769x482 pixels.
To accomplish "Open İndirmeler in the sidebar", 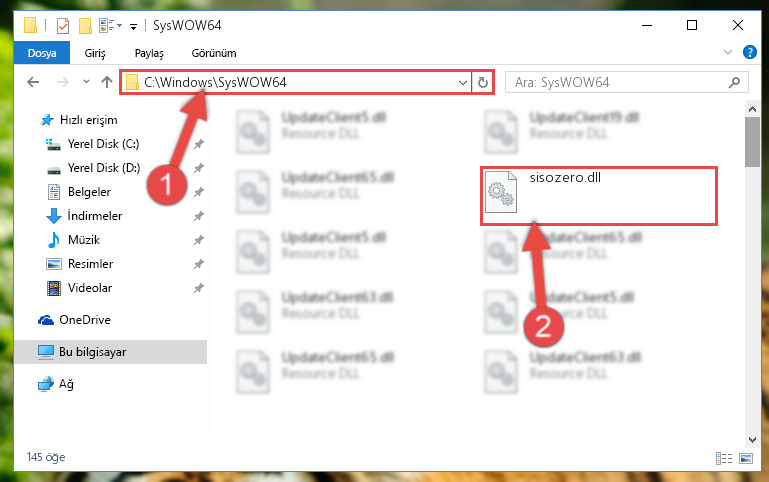I will [x=95, y=216].
